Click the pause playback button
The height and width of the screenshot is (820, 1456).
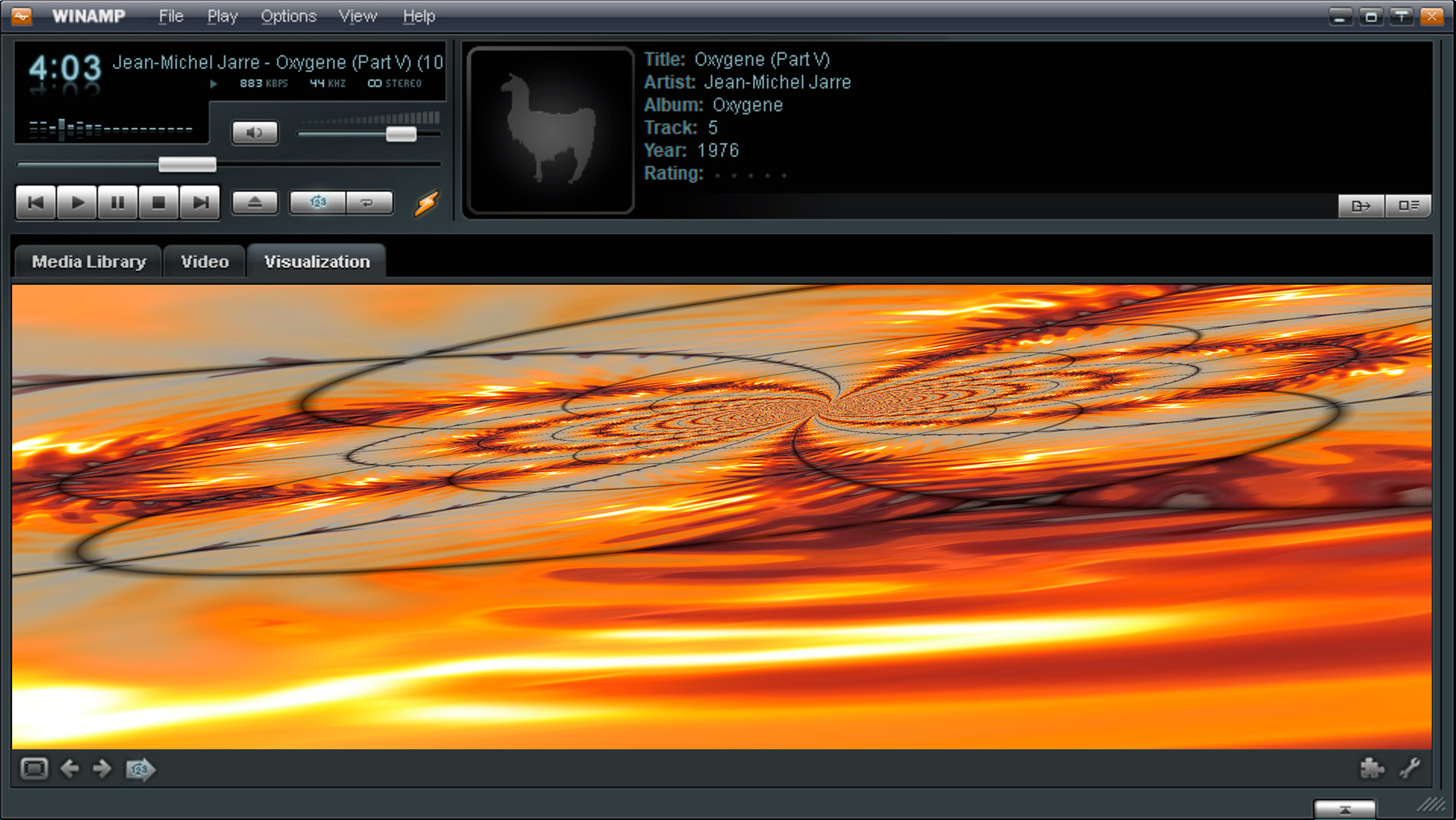pyautogui.click(x=118, y=201)
